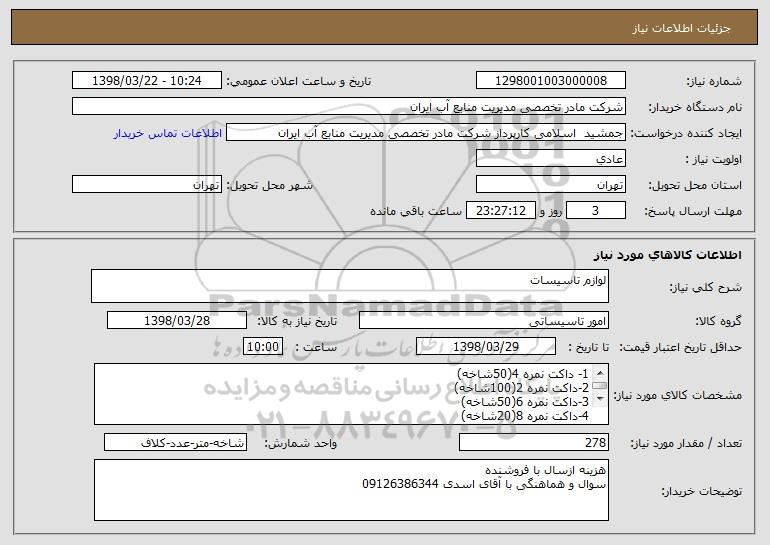Click the need number field 1298001003000008

(550, 81)
